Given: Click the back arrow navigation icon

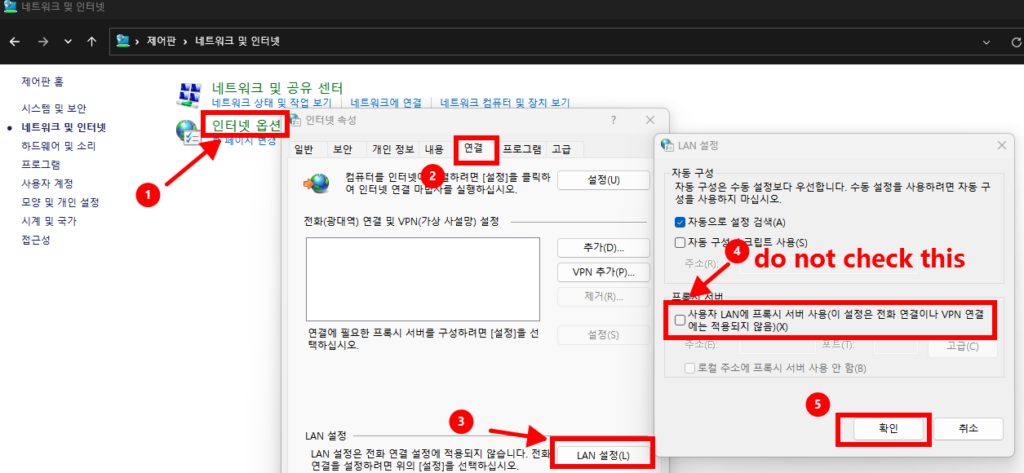Looking at the screenshot, I should (14, 41).
